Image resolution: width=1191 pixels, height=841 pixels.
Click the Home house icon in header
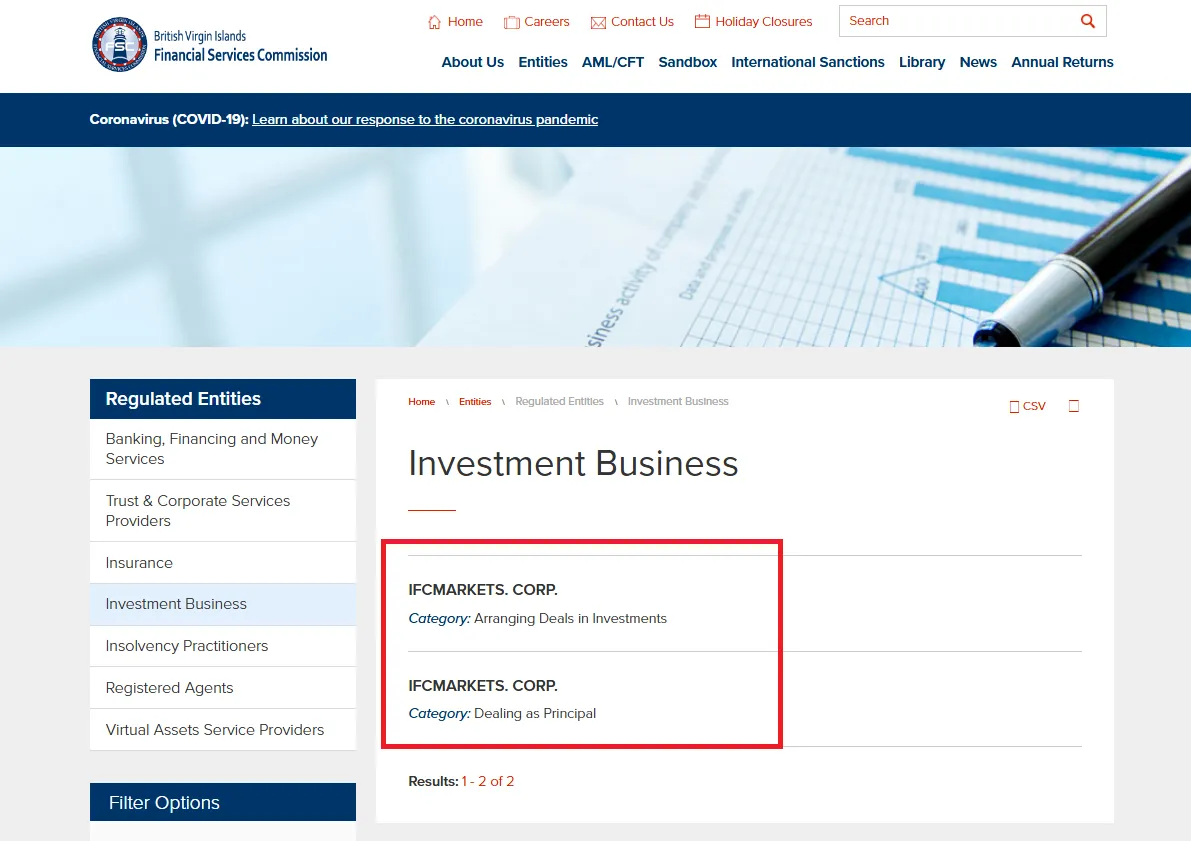click(x=434, y=22)
